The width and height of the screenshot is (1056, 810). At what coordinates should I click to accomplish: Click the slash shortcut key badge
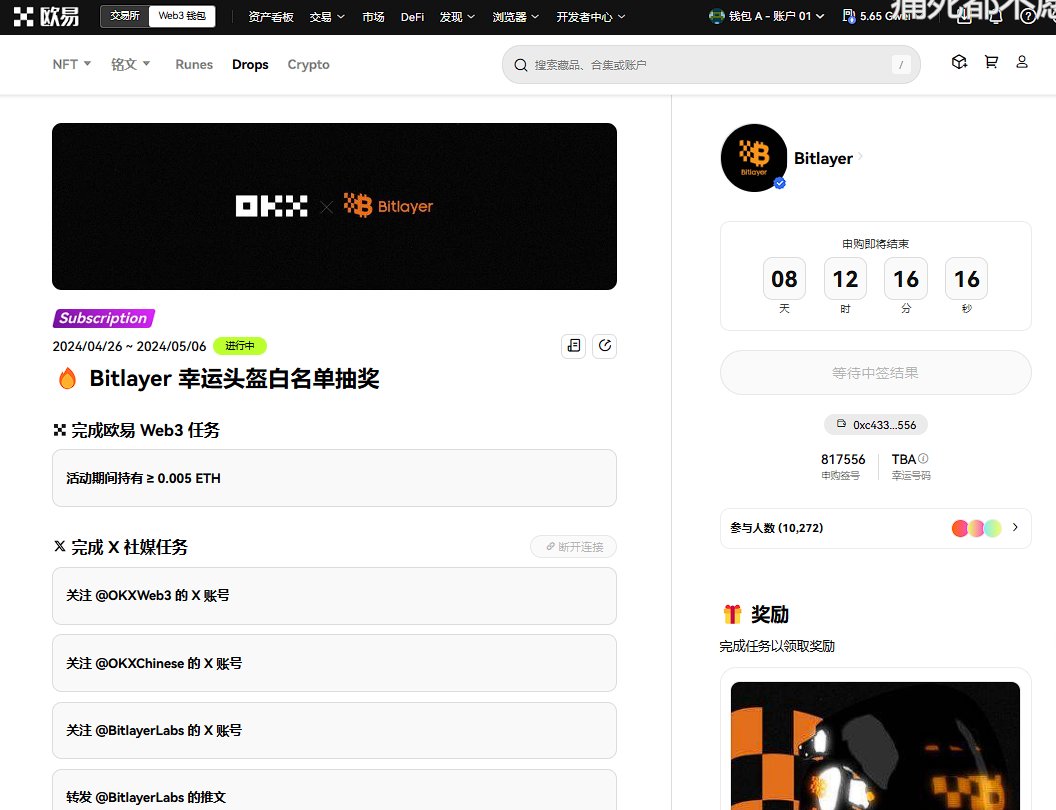point(901,65)
